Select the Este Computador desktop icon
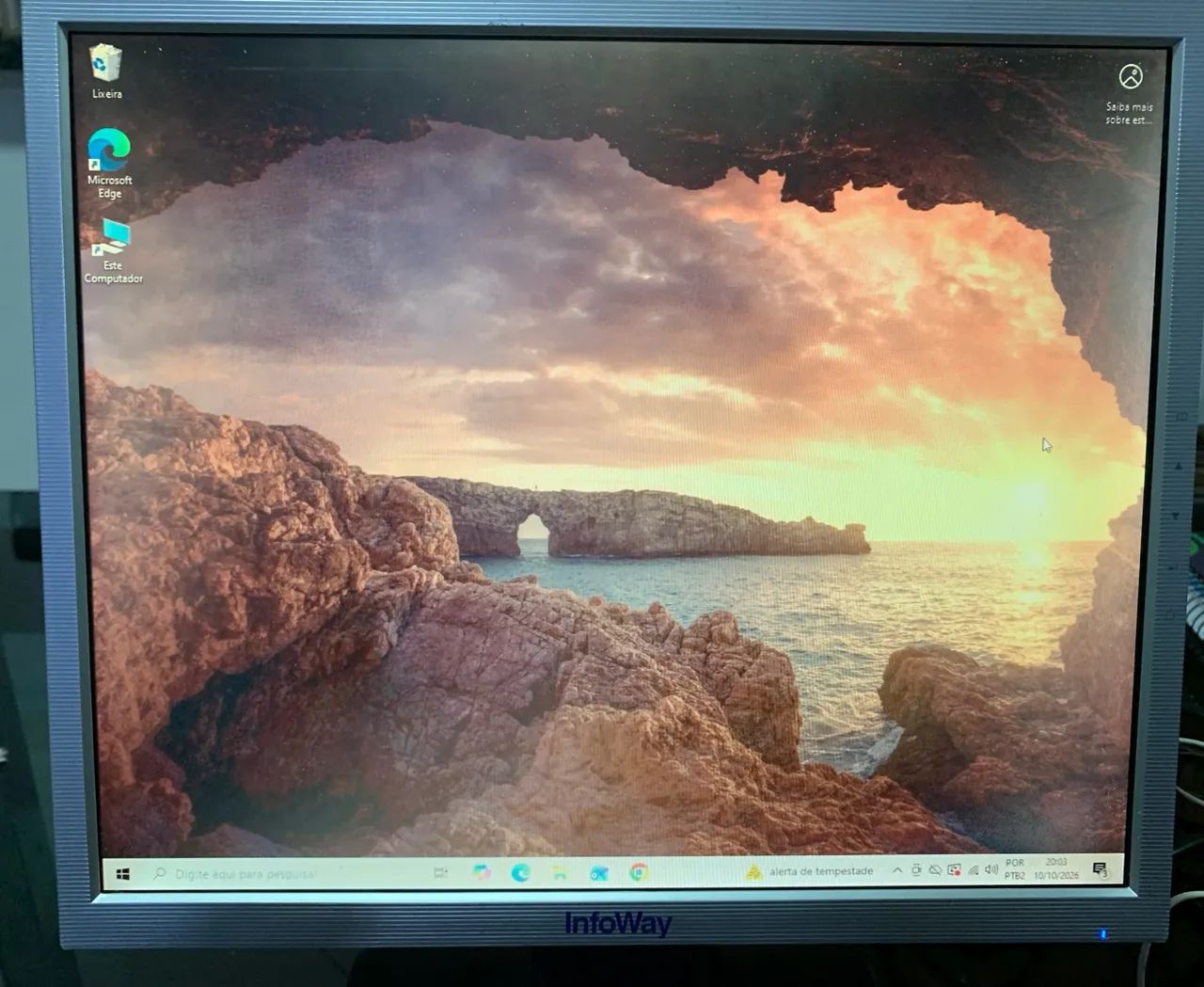1204x987 pixels. (x=113, y=251)
